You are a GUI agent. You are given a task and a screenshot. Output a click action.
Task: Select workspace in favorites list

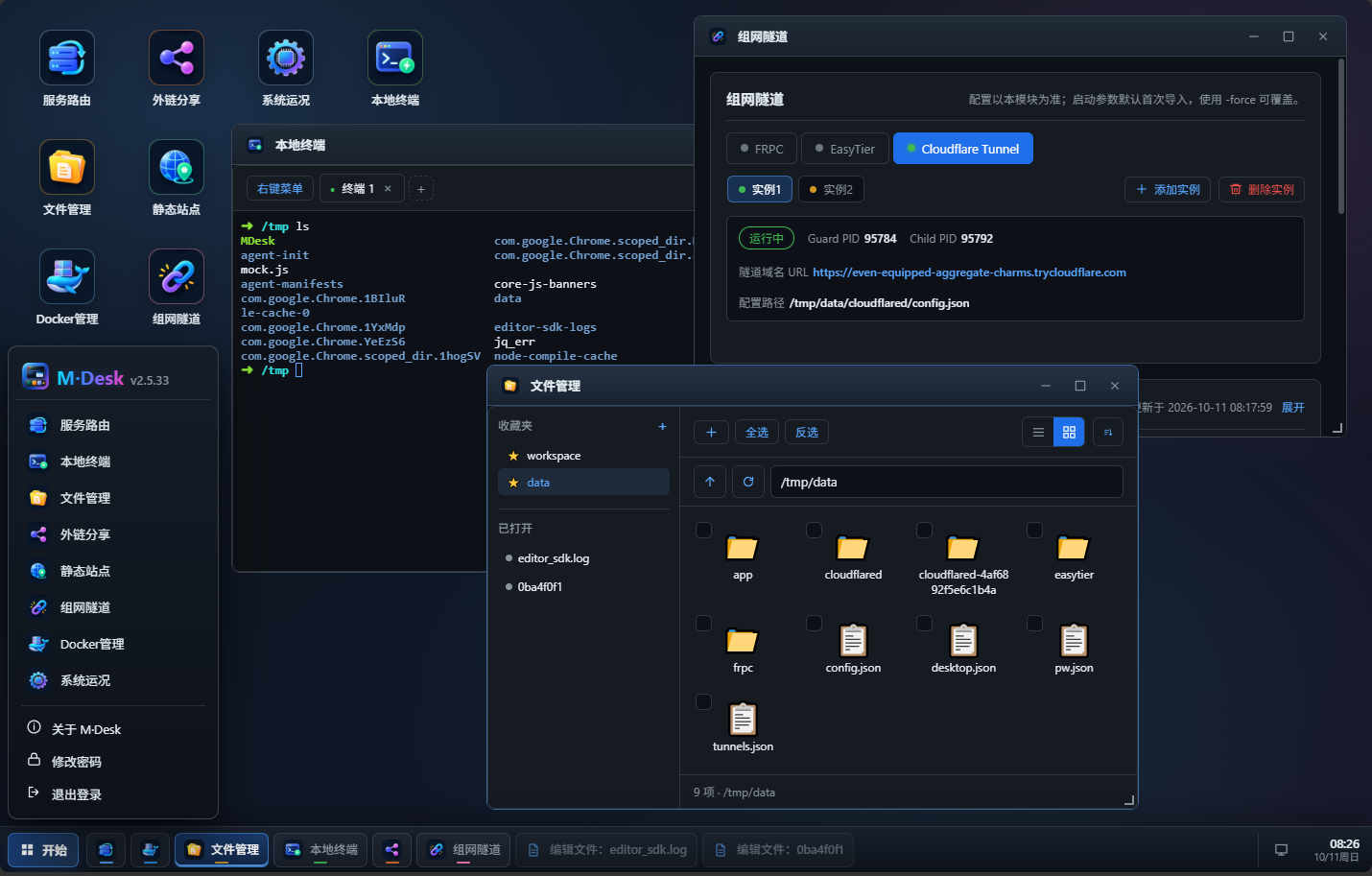pyautogui.click(x=583, y=456)
